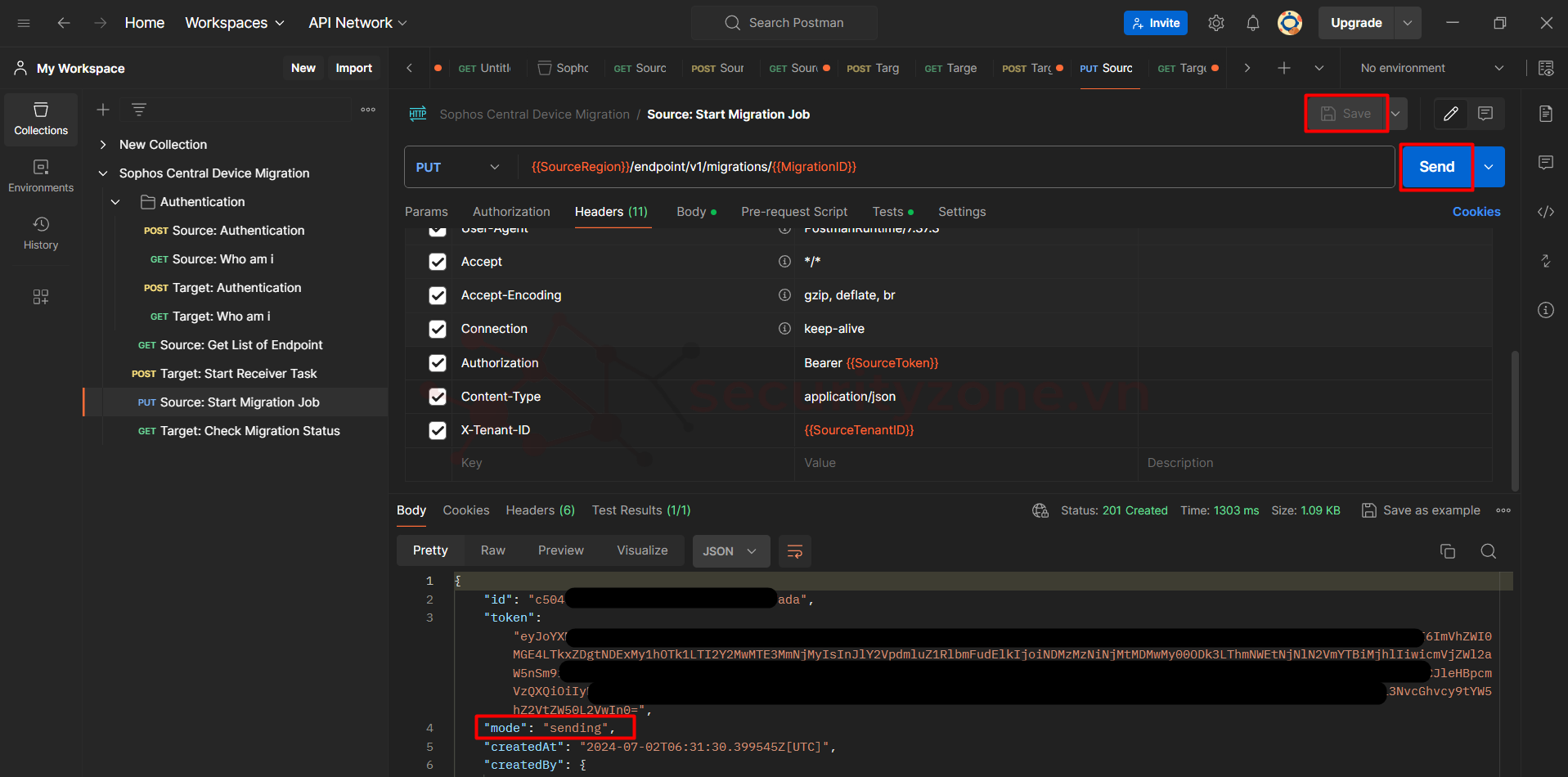This screenshot has height=777, width=1568.
Task: Click the Send button
Action: (1436, 167)
